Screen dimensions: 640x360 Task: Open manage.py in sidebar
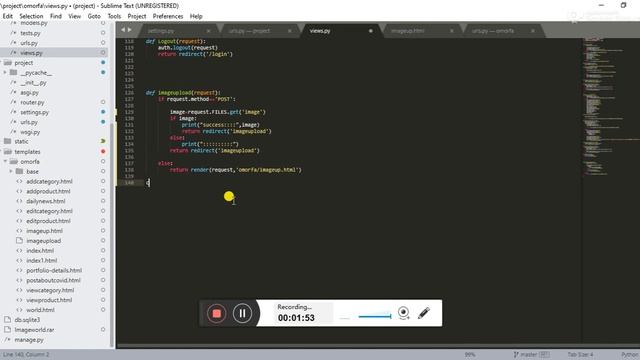(29, 340)
